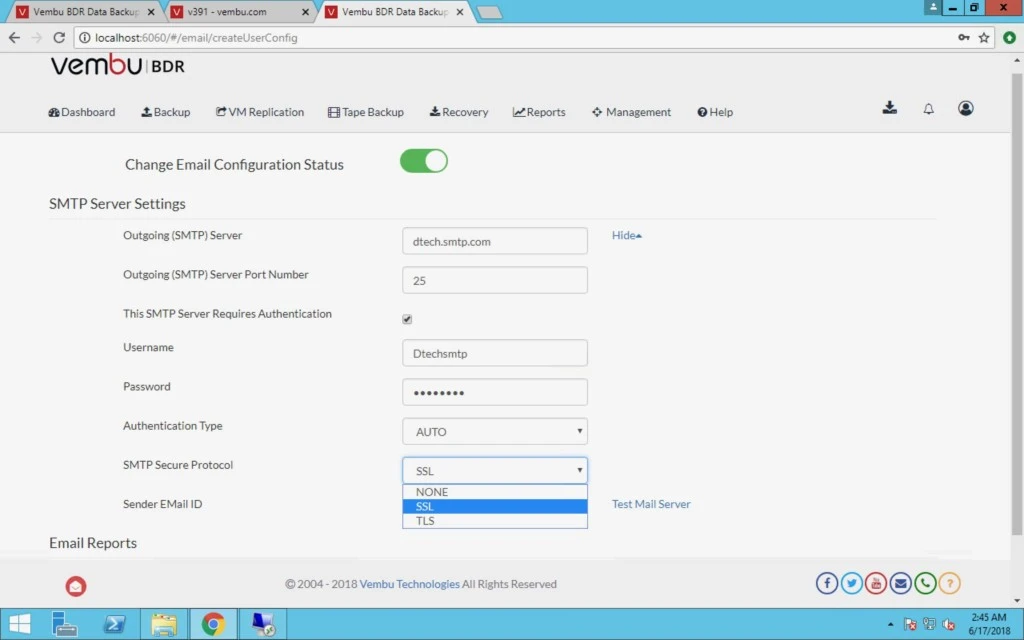The width and height of the screenshot is (1024, 640).
Task: Open the Management menu
Action: pos(631,112)
